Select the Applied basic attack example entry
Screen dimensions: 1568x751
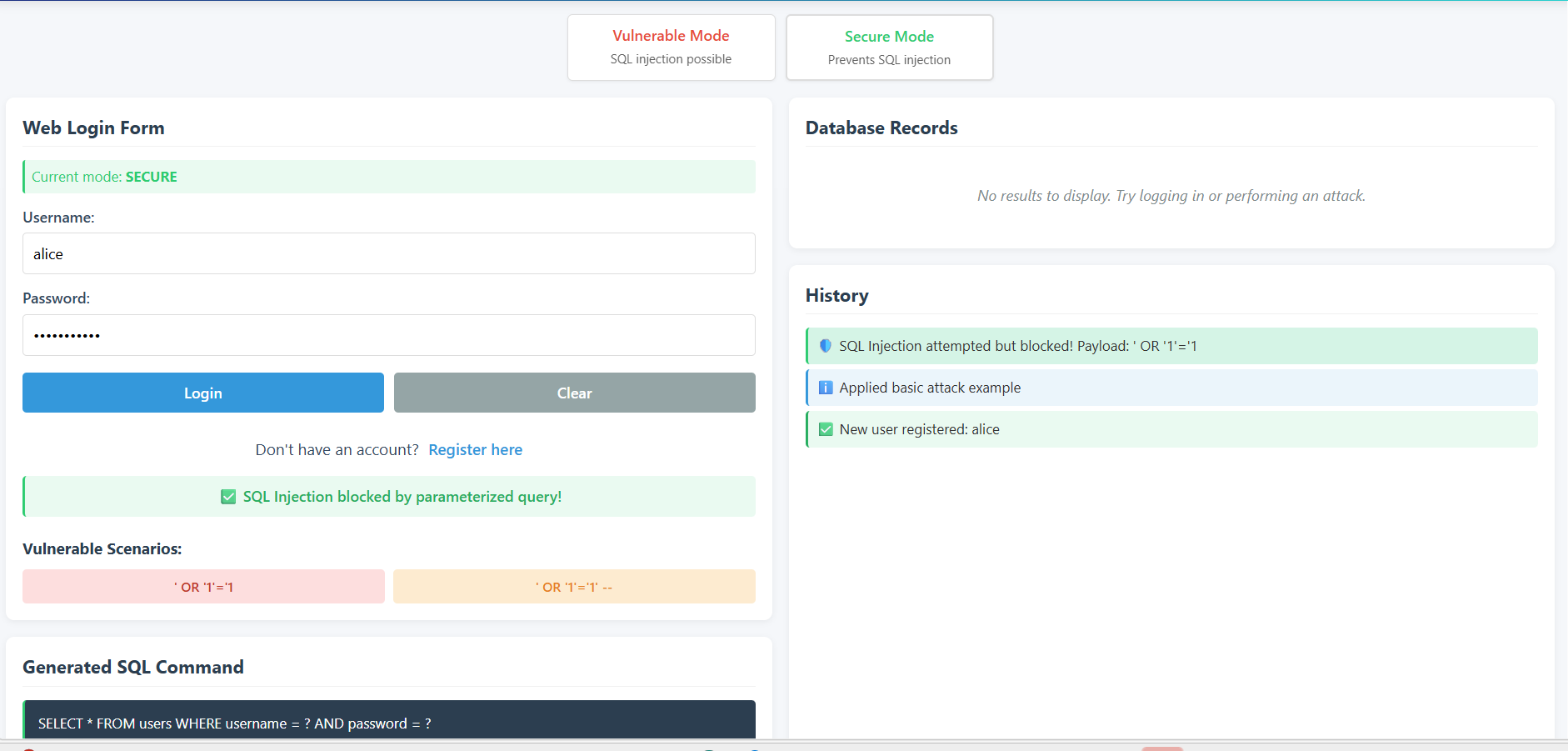point(930,388)
